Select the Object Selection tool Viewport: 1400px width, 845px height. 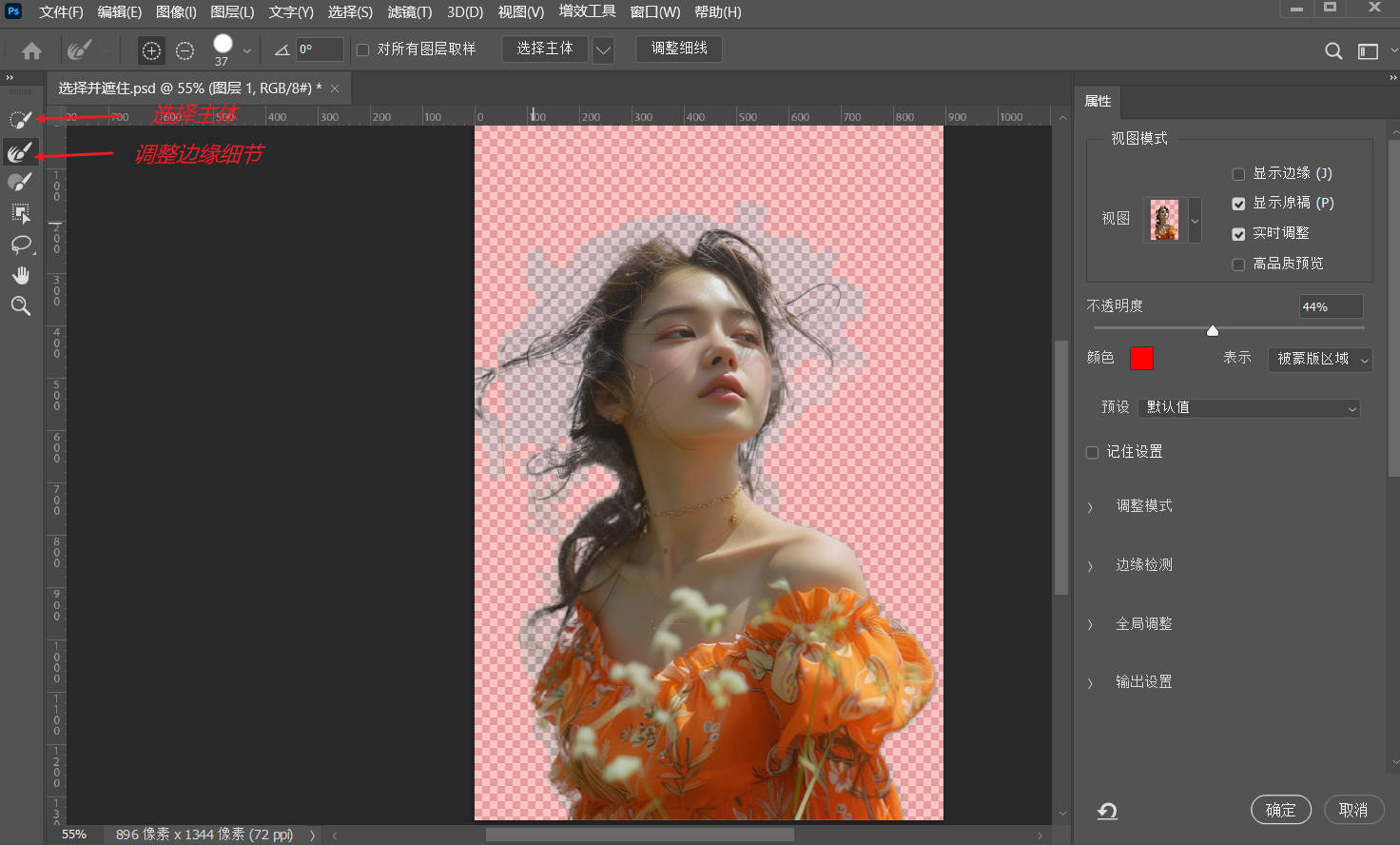click(20, 213)
